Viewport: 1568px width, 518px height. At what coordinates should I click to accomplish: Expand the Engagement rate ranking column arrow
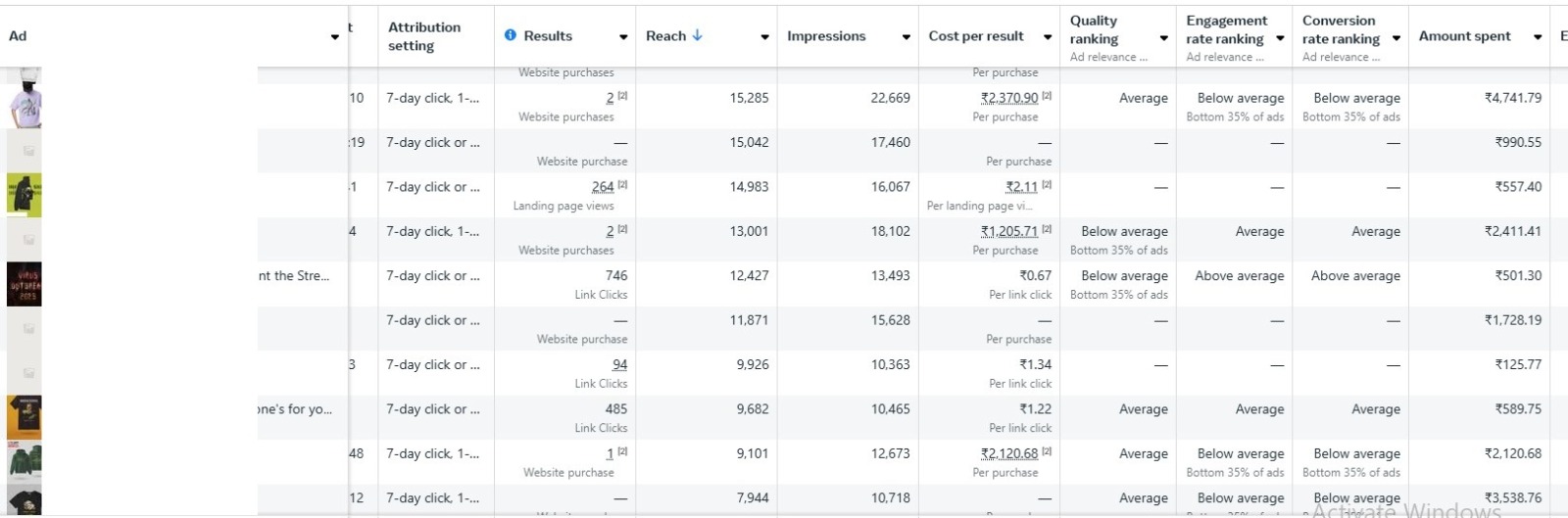click(x=1280, y=39)
